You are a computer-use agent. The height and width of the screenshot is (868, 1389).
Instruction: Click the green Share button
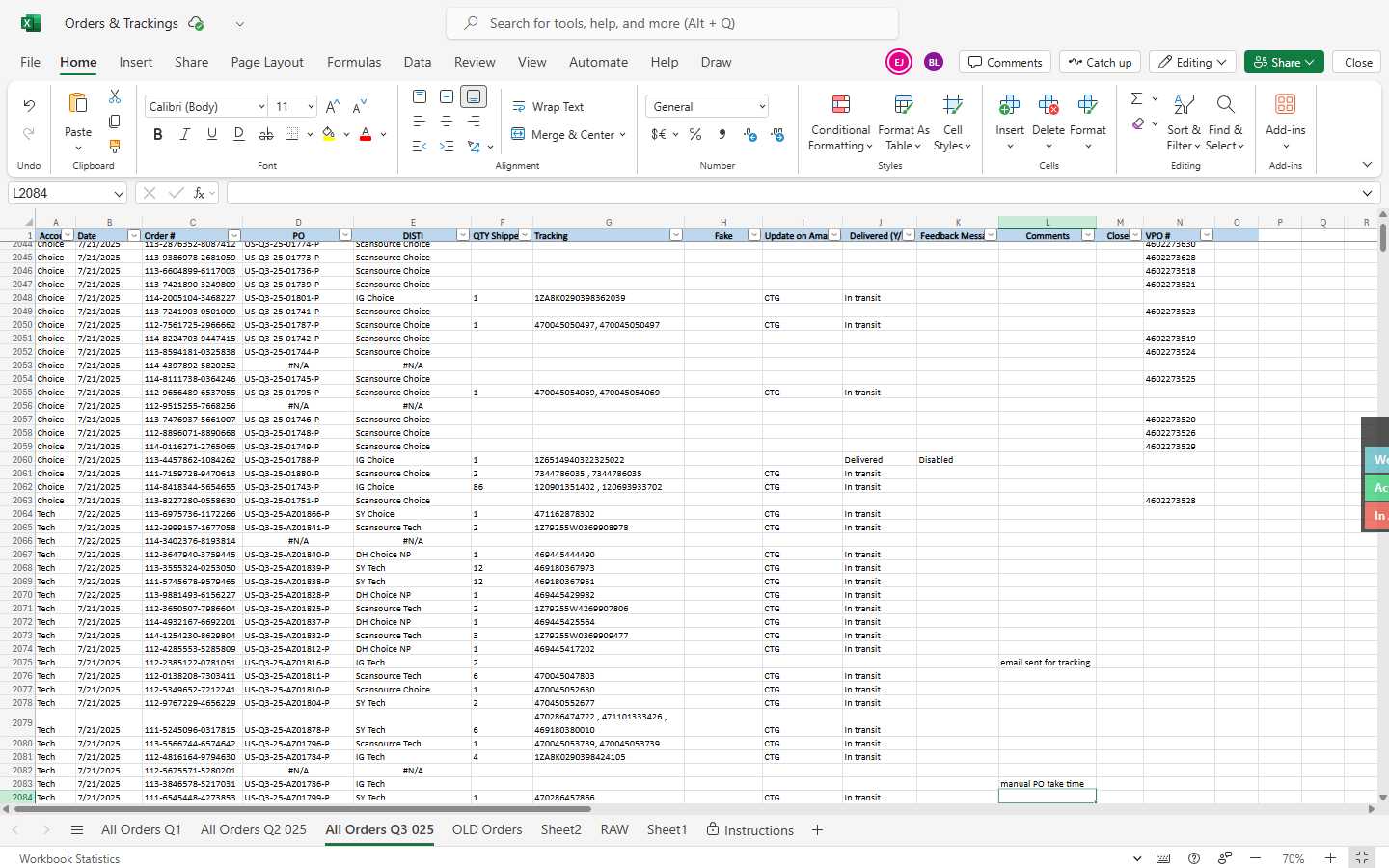[1284, 62]
